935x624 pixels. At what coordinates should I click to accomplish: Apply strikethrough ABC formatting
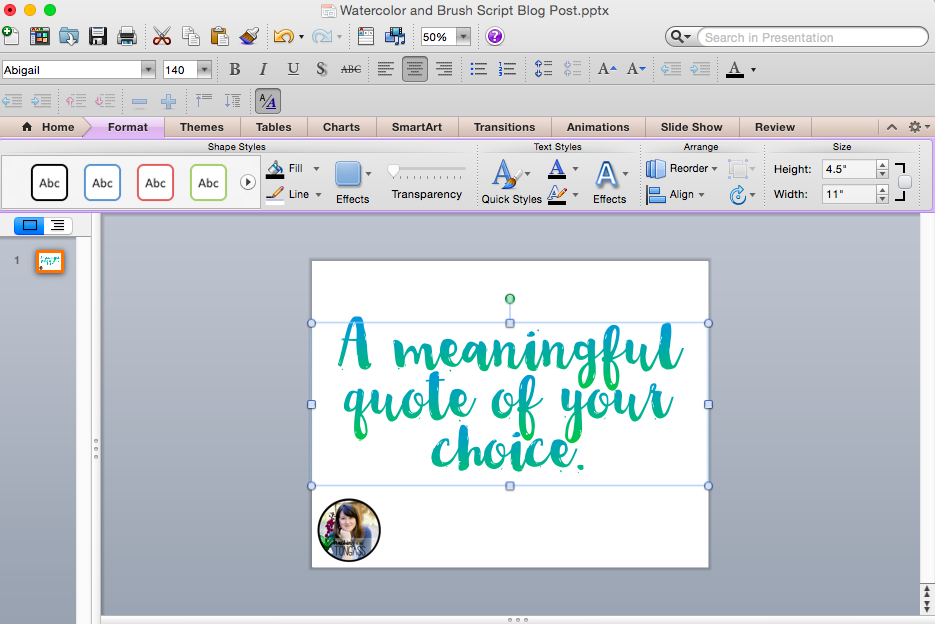coord(351,69)
